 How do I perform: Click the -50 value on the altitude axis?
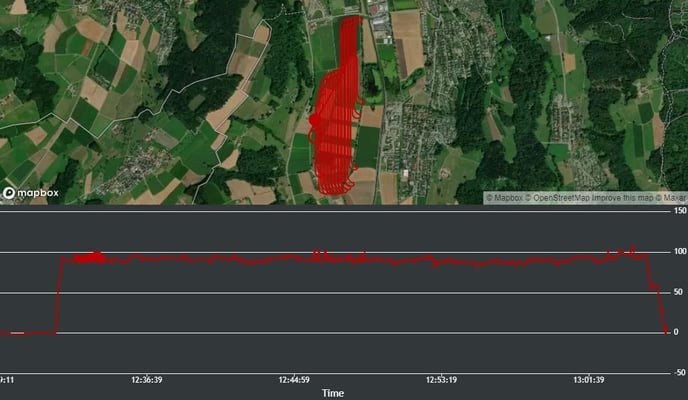click(x=680, y=372)
